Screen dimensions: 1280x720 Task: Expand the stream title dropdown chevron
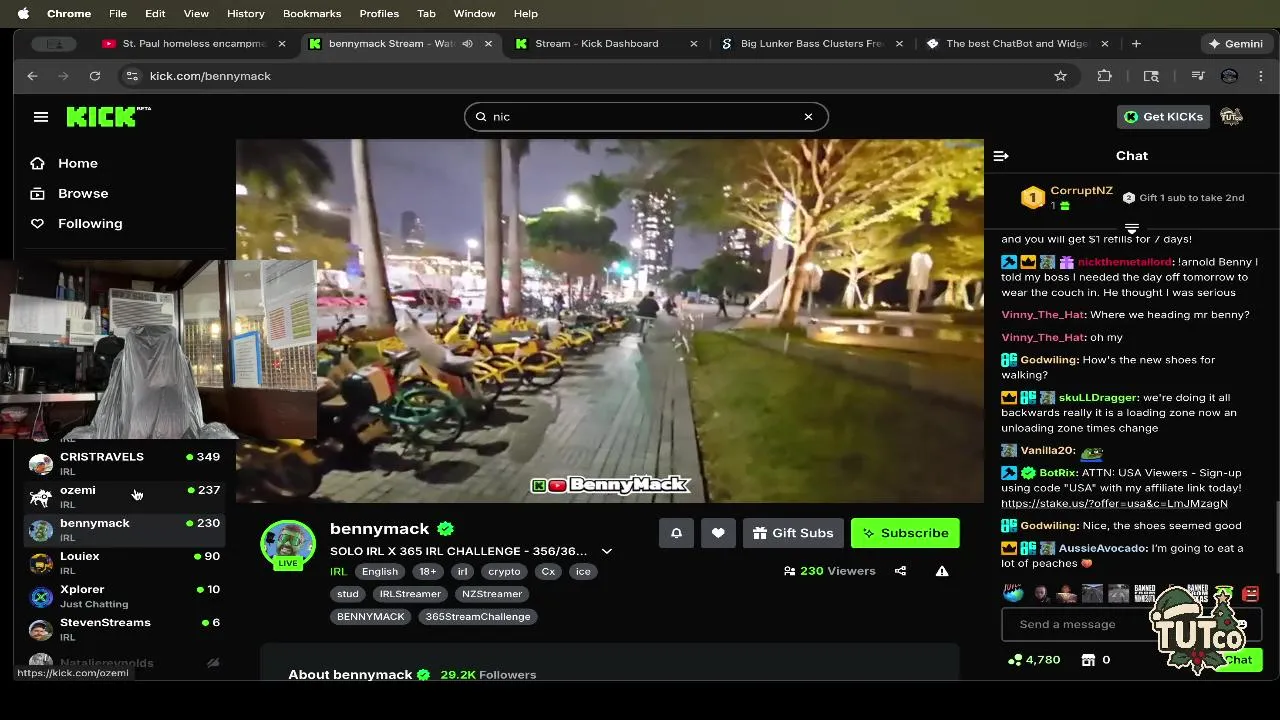pos(606,551)
